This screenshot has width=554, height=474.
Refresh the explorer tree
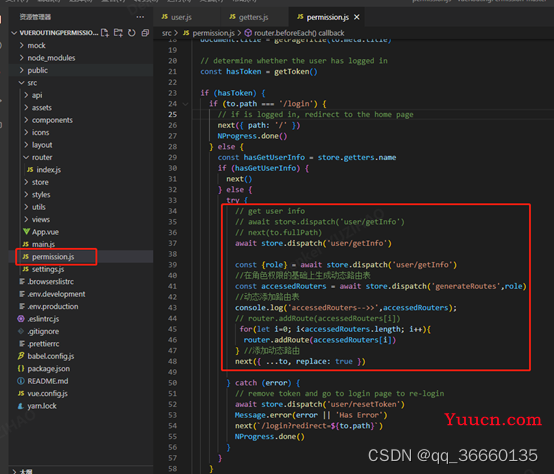pyautogui.click(x=132, y=33)
